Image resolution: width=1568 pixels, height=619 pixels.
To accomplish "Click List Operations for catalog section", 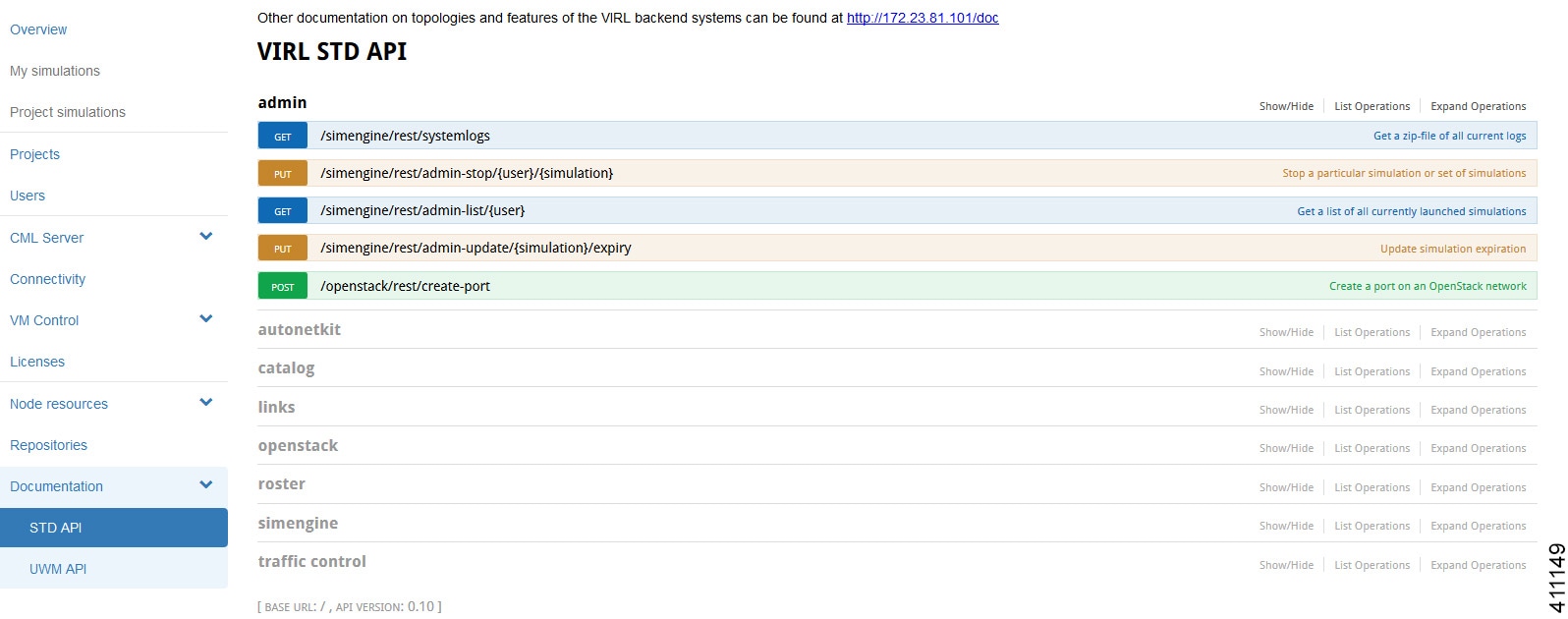I will coord(1372,371).
